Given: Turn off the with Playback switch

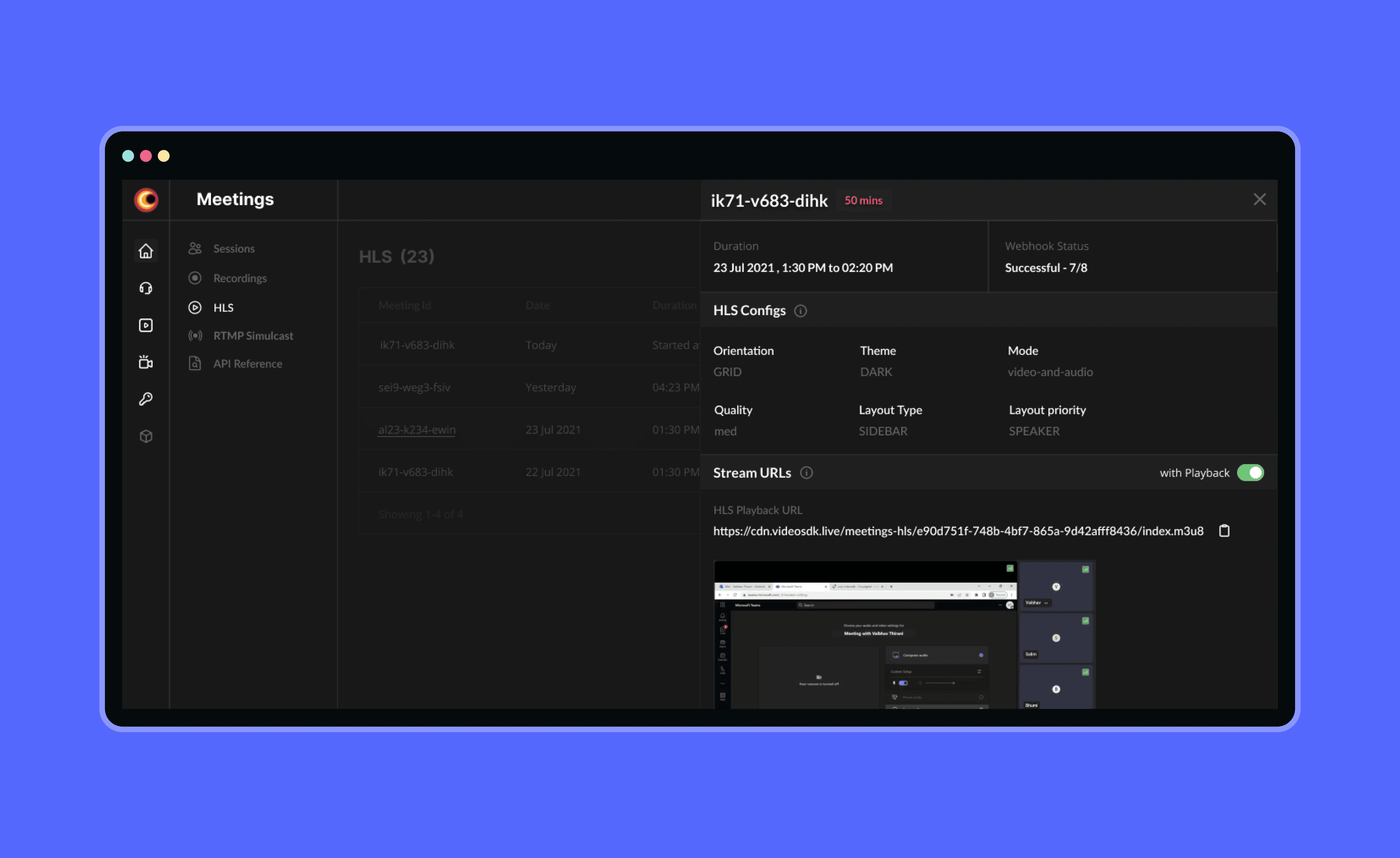Looking at the screenshot, I should (1251, 473).
